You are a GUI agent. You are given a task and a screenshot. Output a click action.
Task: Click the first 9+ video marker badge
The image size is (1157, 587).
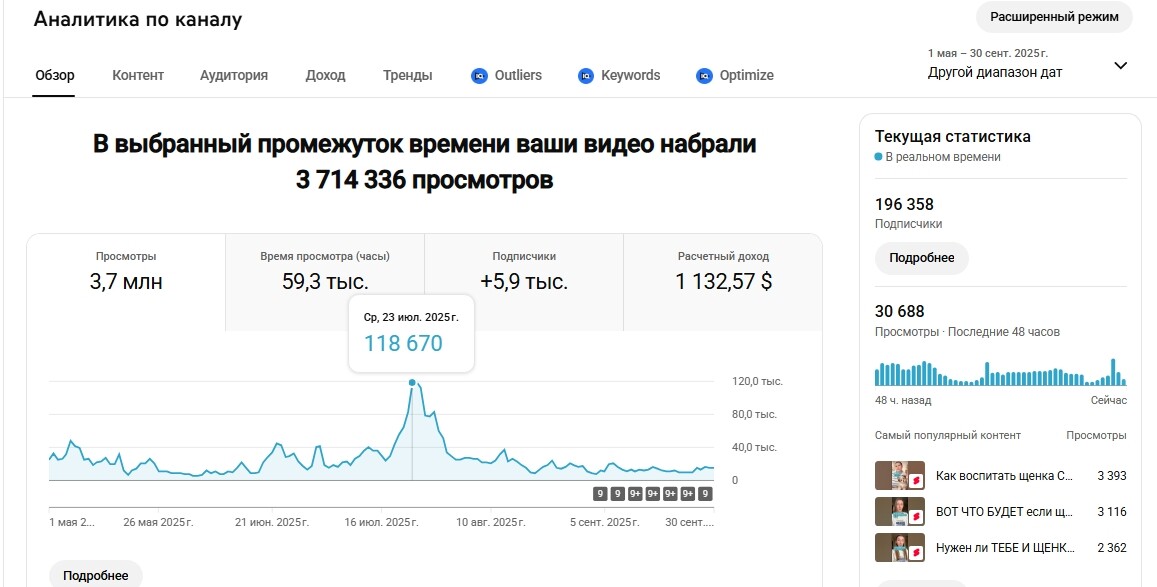point(635,494)
